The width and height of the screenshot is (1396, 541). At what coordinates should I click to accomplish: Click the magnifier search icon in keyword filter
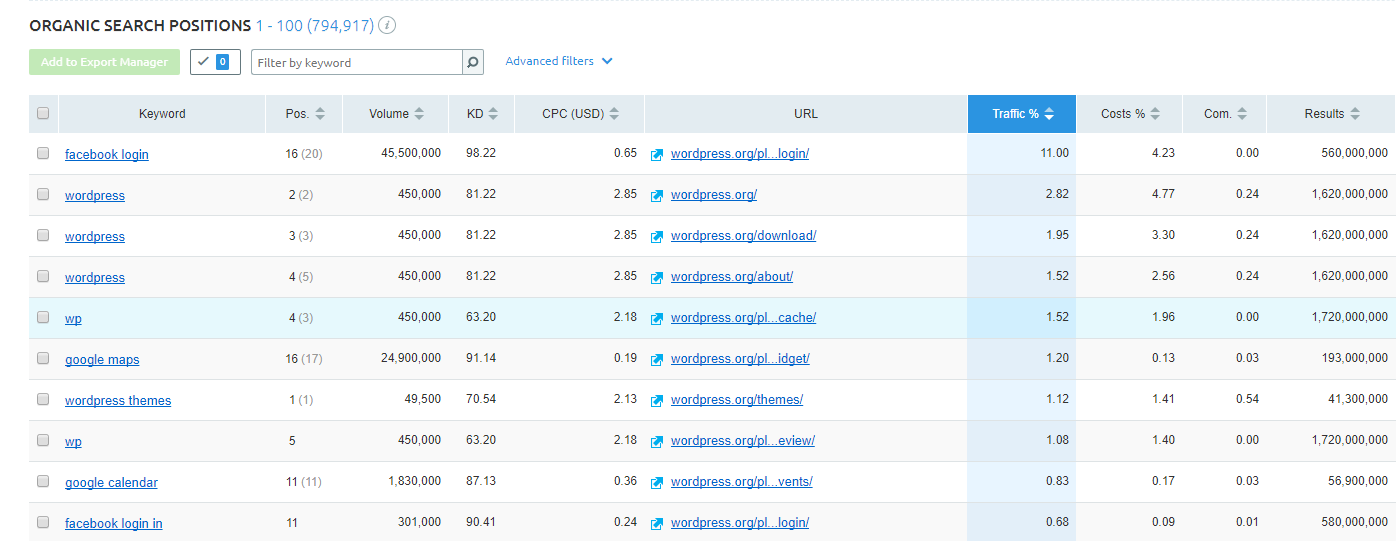click(474, 62)
